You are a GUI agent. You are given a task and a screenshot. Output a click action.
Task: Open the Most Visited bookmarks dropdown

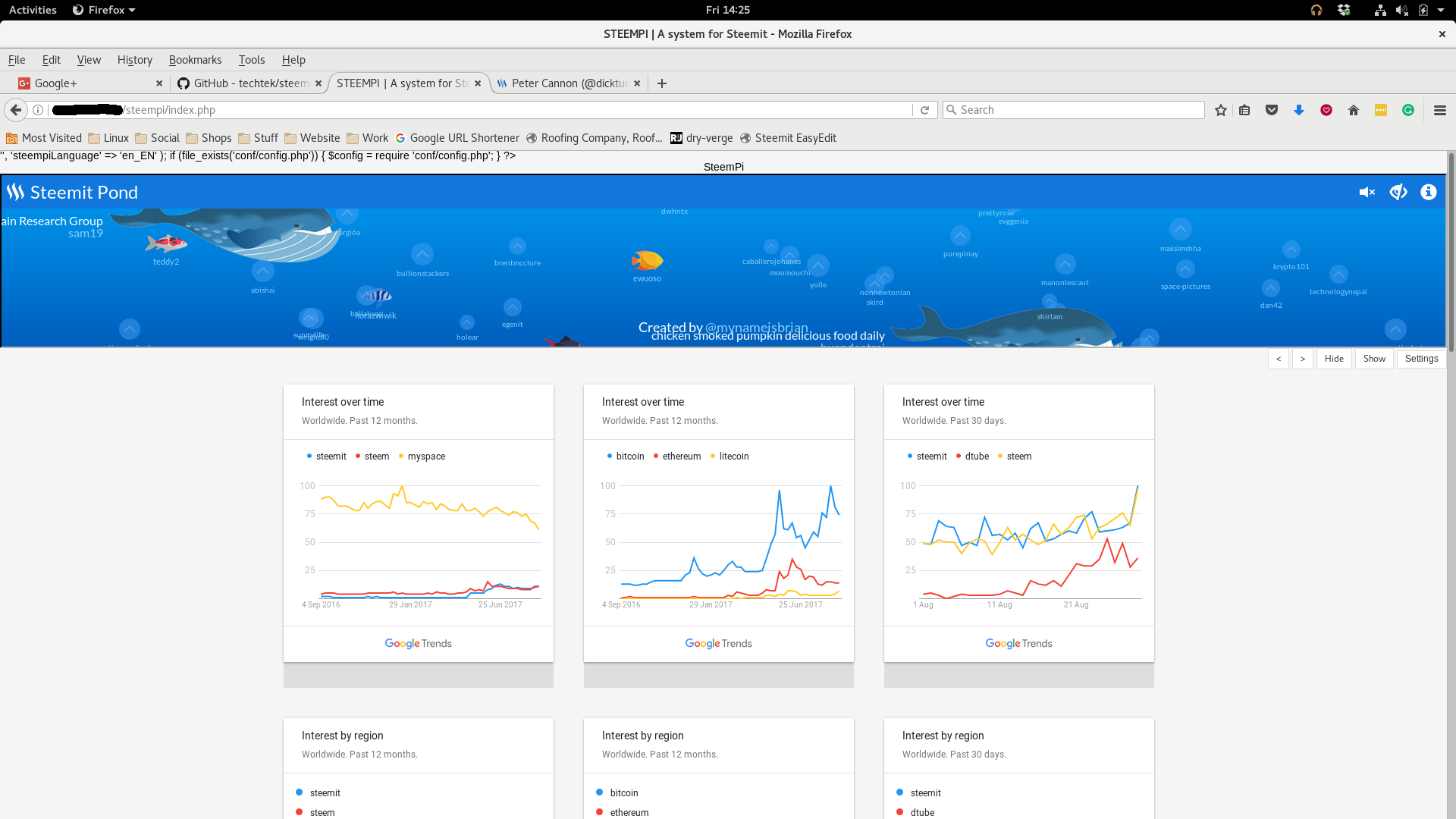(44, 138)
